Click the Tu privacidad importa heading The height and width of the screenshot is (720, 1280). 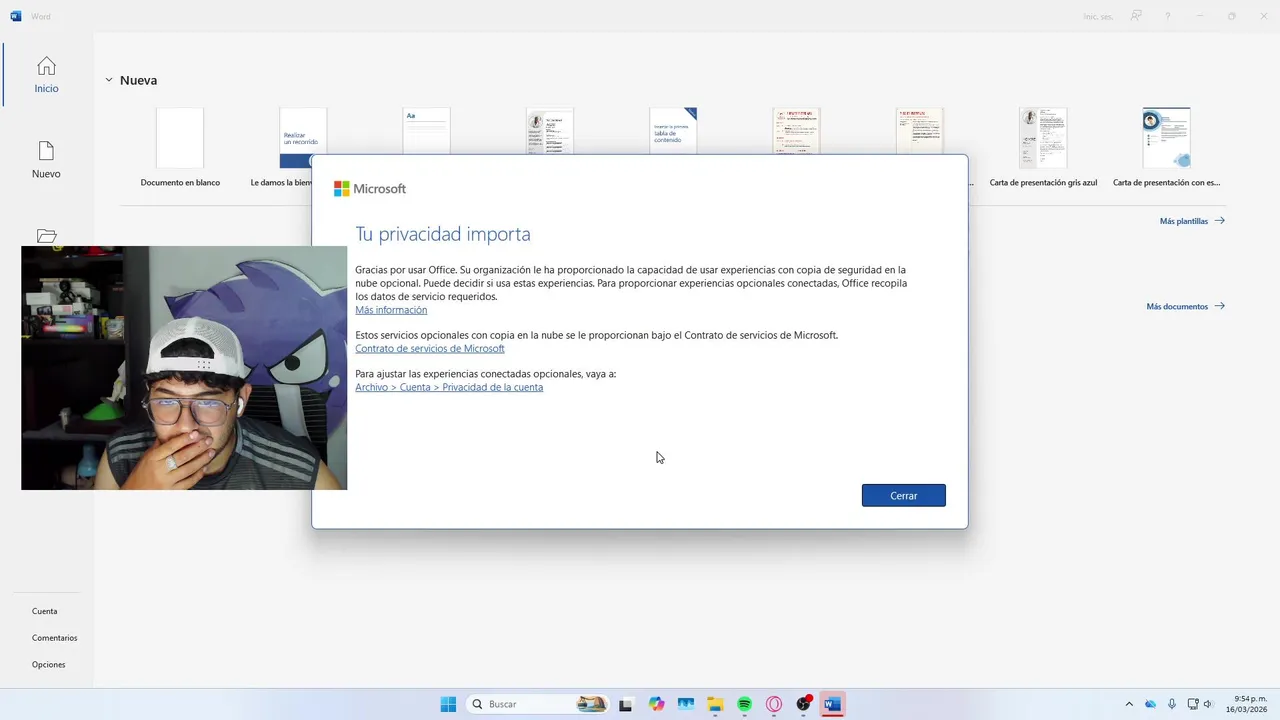point(443,234)
